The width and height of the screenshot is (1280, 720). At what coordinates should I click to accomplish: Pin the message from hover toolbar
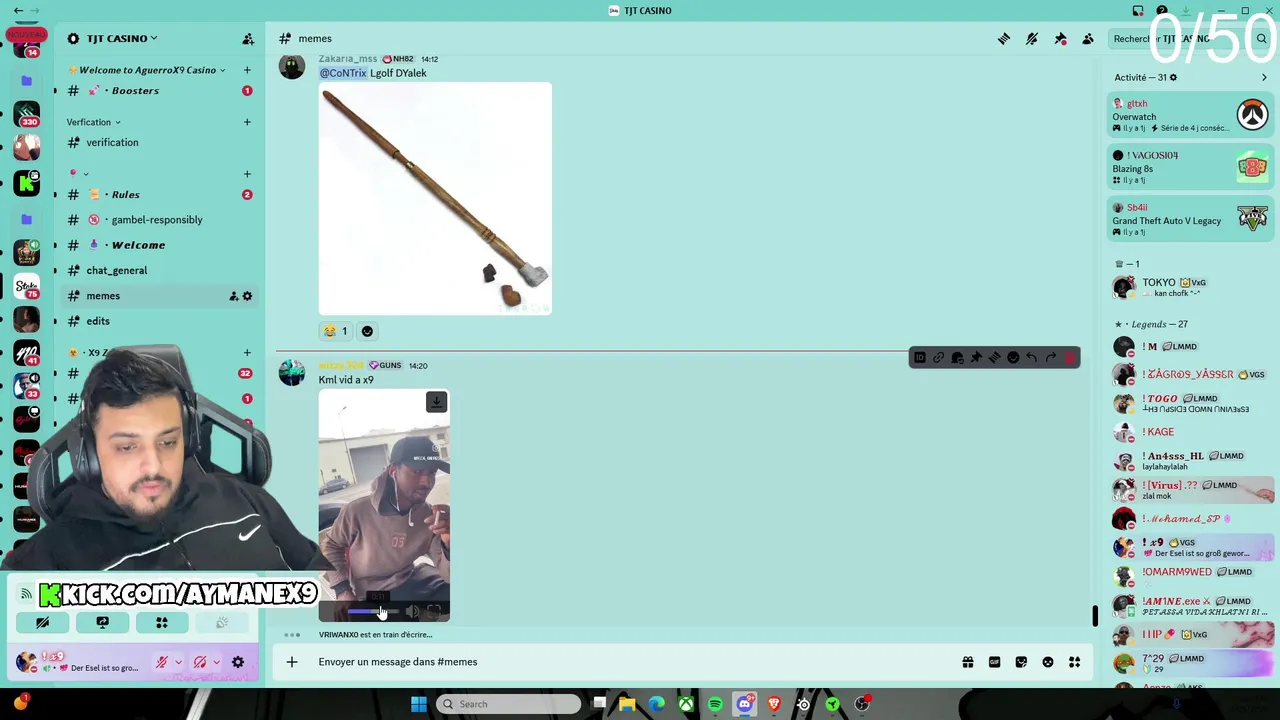coord(976,358)
